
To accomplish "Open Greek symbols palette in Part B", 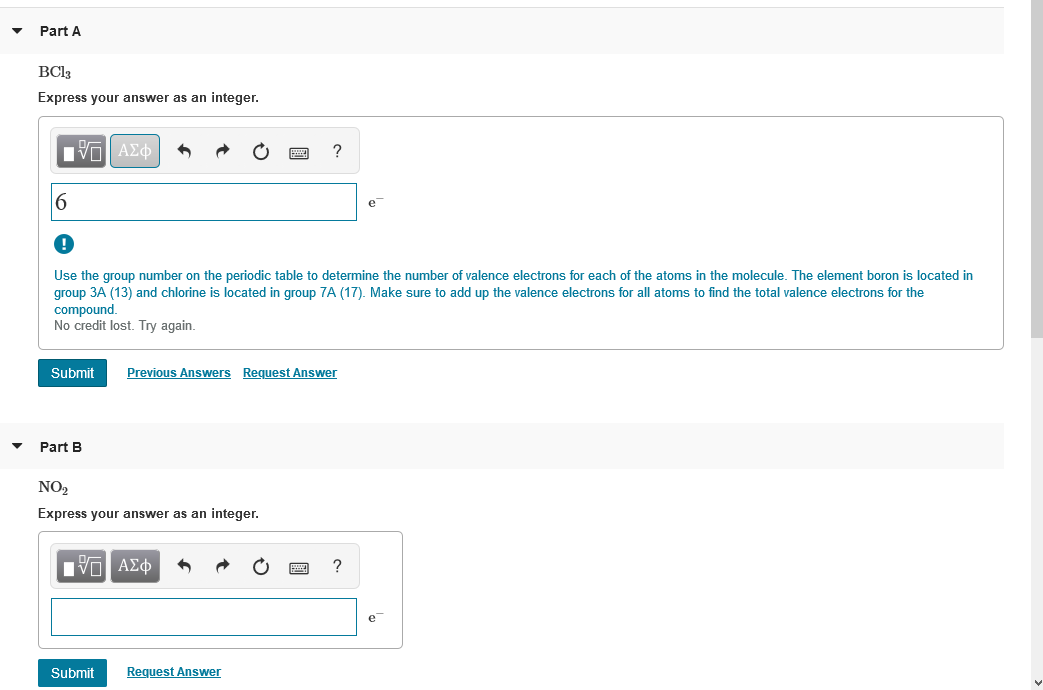I will pos(135,566).
